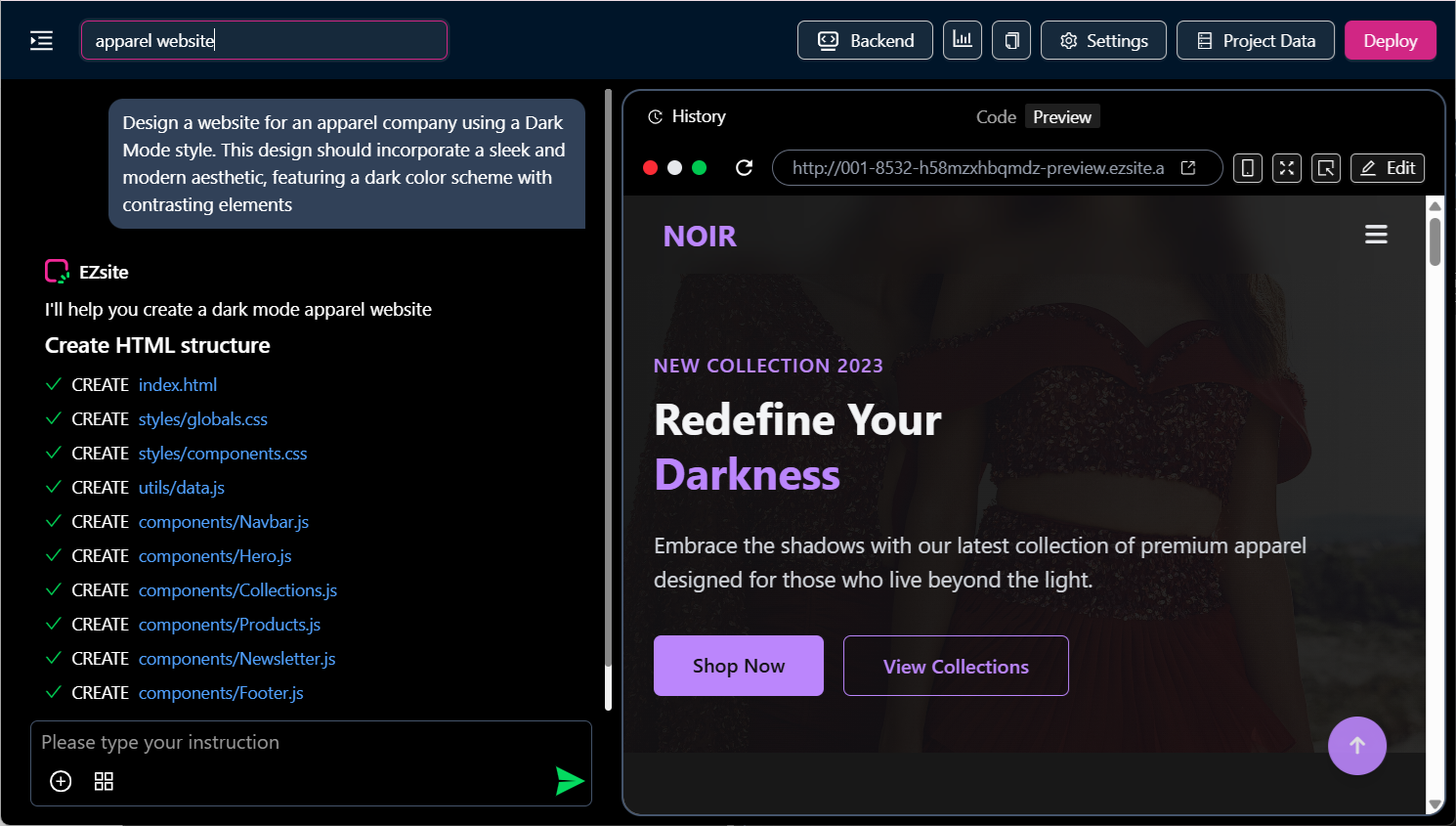Deploy the project

pos(1391,40)
